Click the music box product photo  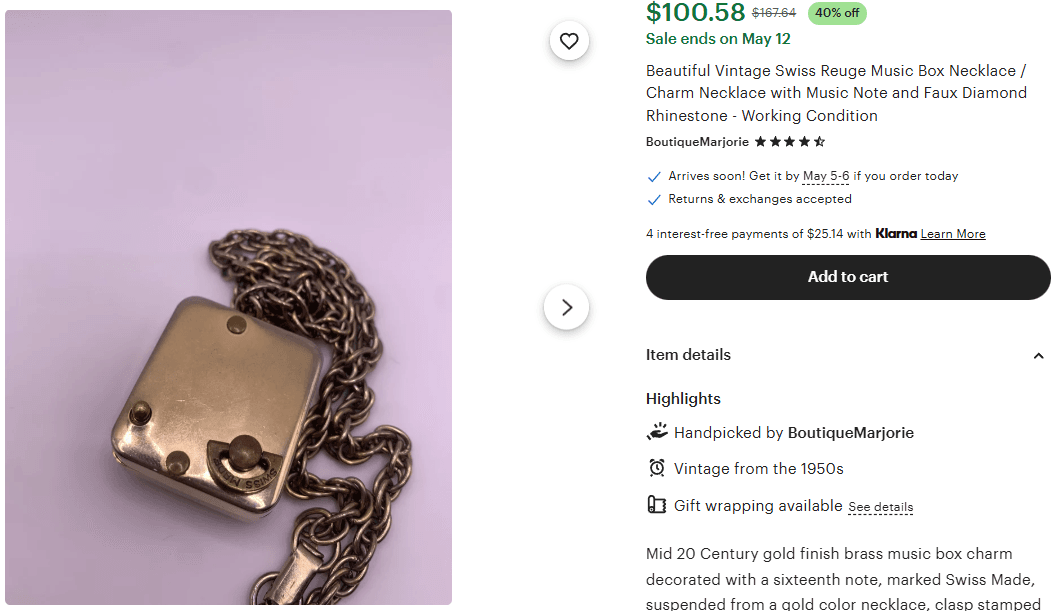[x=228, y=305]
